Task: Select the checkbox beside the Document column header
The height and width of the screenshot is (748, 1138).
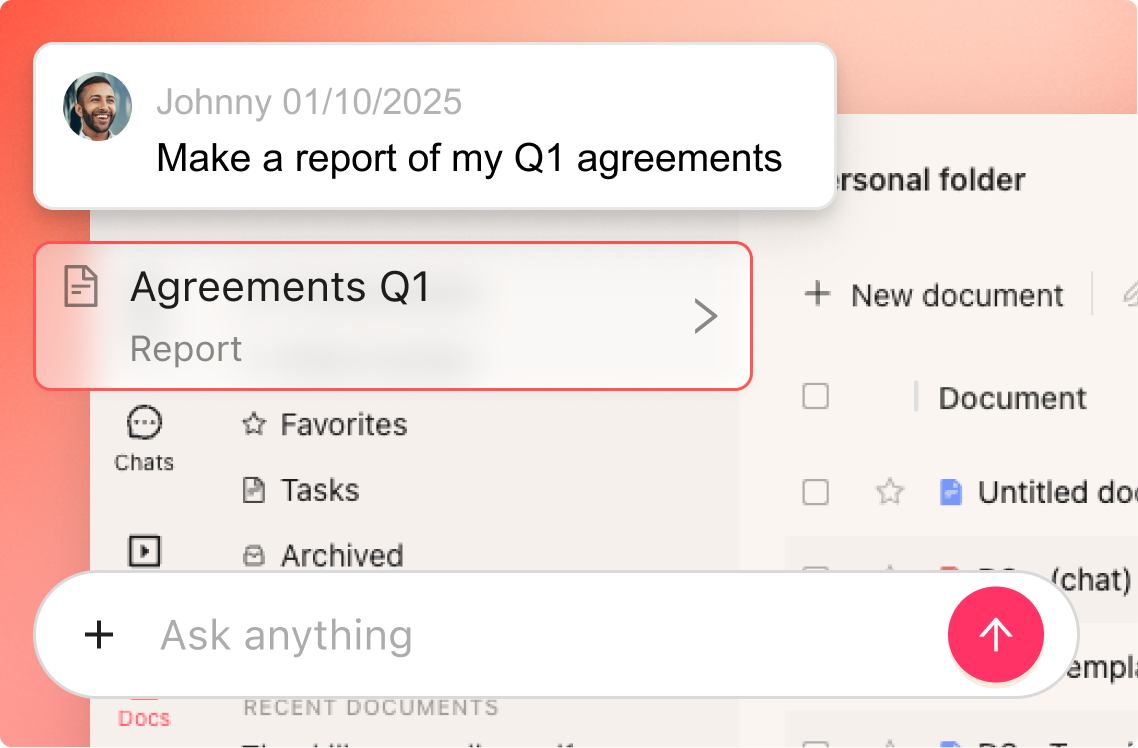Action: click(815, 397)
